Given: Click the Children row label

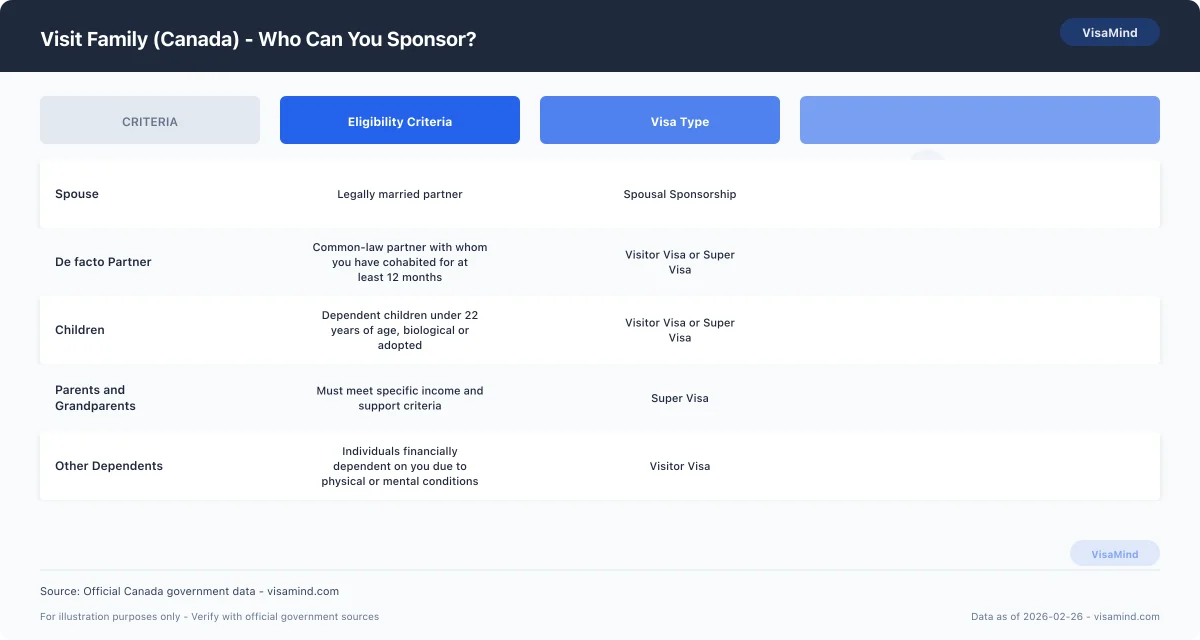Looking at the screenshot, I should tap(80, 330).
